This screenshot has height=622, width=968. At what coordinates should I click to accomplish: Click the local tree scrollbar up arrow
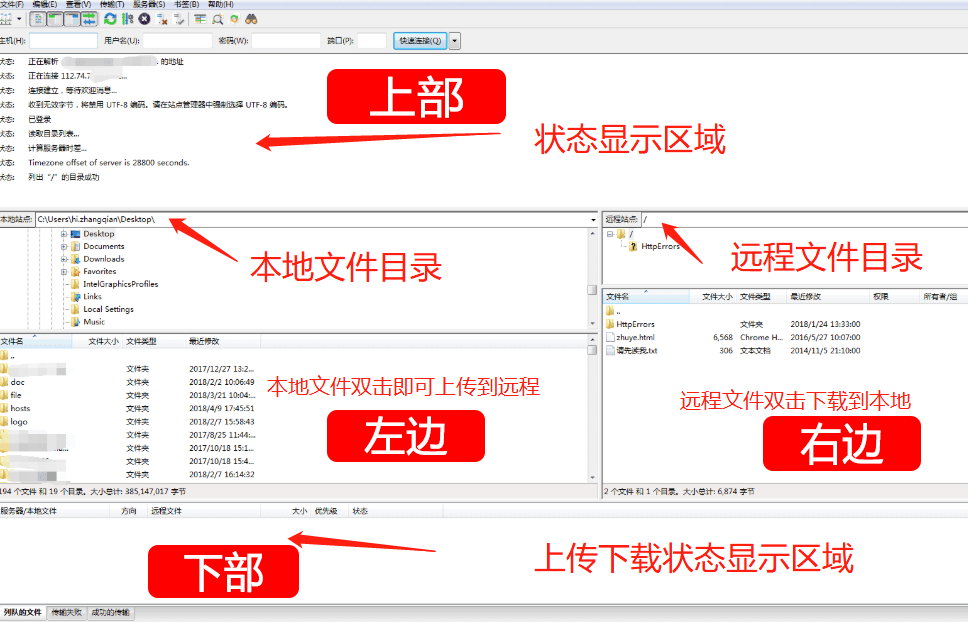coord(593,234)
